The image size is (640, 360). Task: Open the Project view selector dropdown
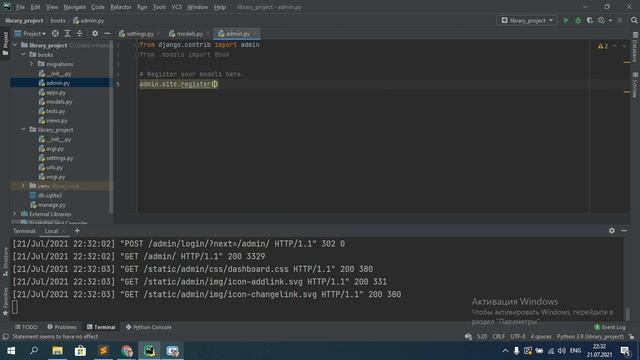point(30,33)
